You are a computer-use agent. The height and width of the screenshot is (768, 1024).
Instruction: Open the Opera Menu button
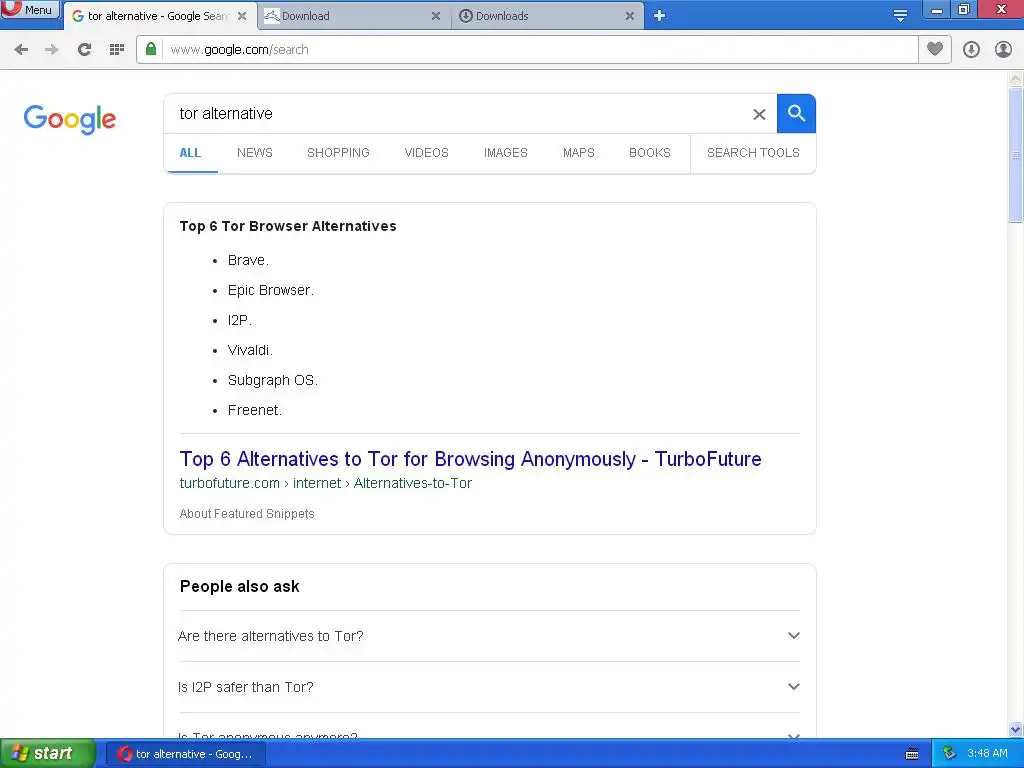point(30,9)
